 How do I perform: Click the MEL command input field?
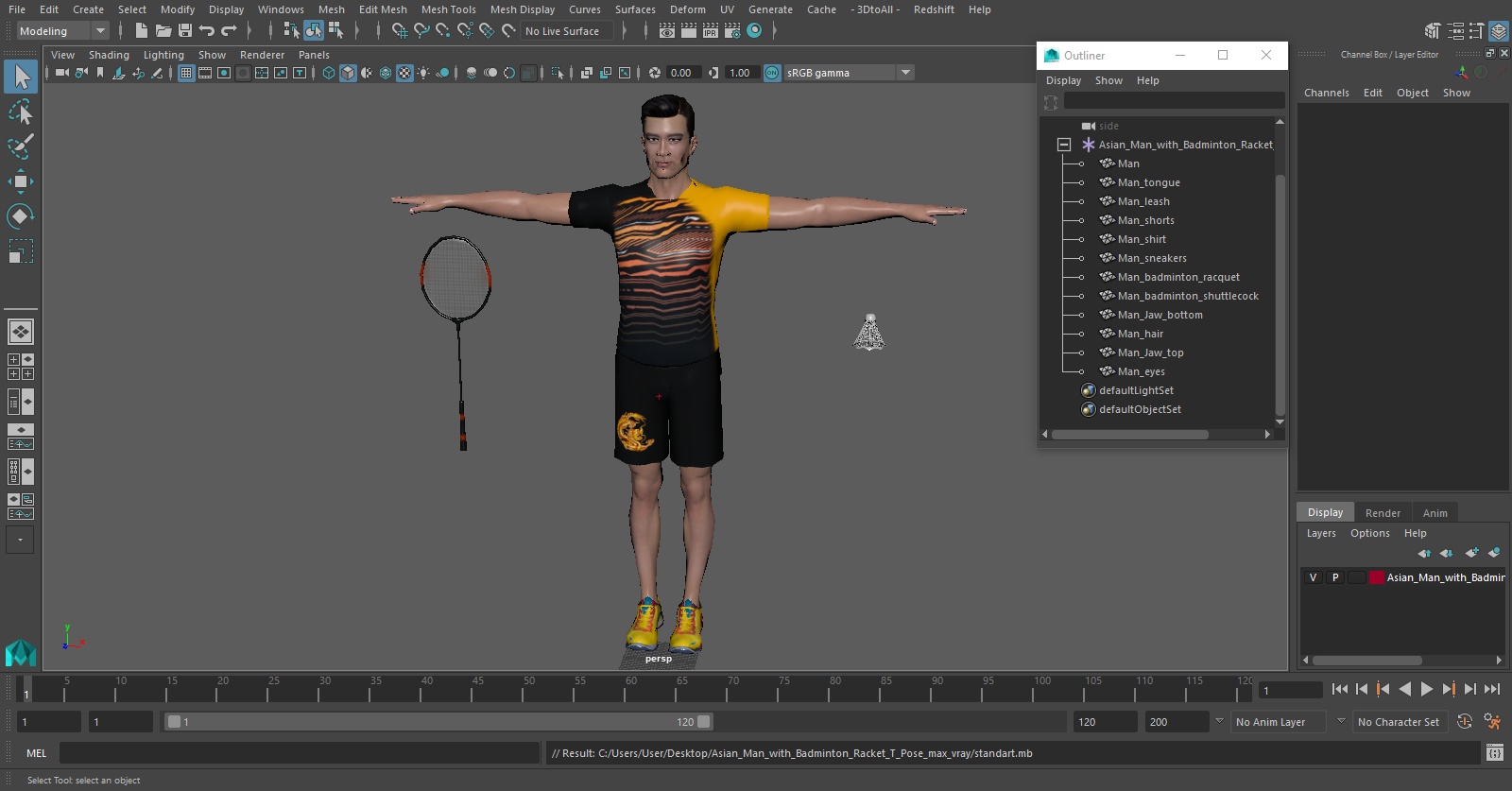(300, 753)
